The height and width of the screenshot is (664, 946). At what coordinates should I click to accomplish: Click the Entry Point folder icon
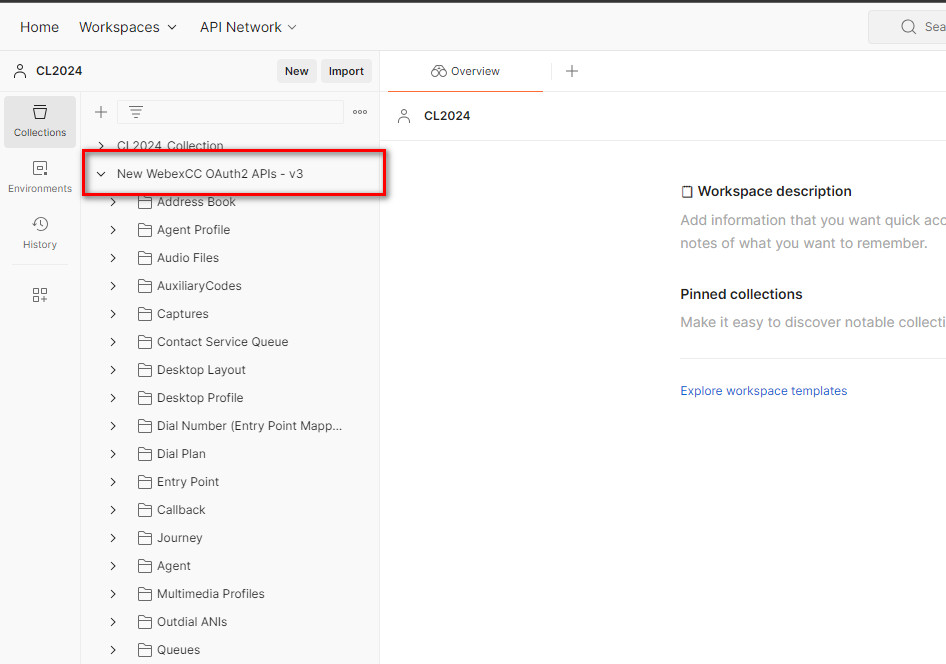tap(145, 482)
